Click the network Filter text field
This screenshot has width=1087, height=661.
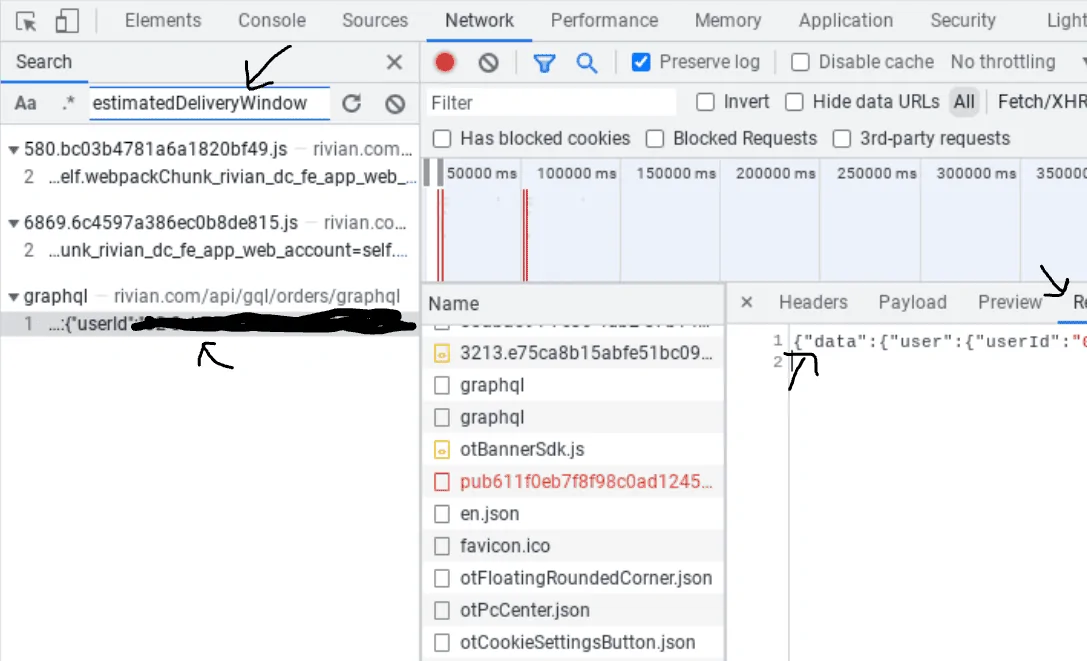[x=550, y=103]
